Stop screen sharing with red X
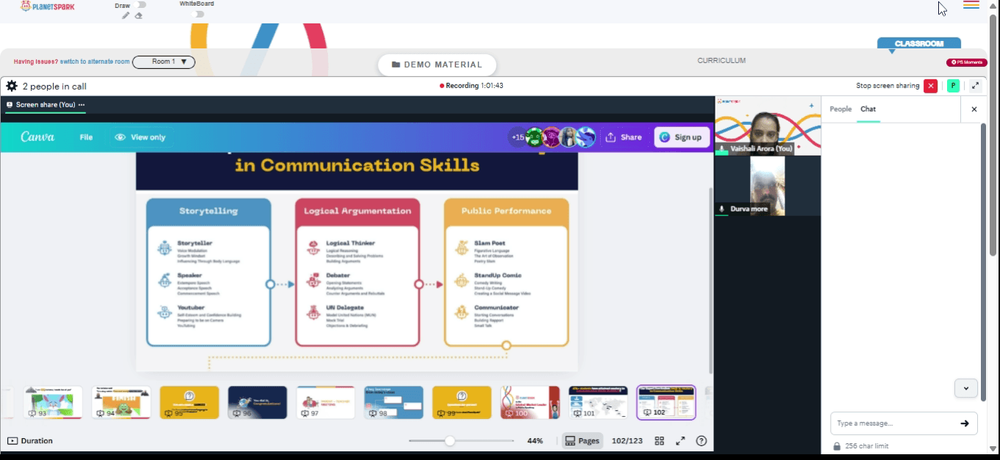Image resolution: width=1000 pixels, height=460 pixels. tap(930, 85)
